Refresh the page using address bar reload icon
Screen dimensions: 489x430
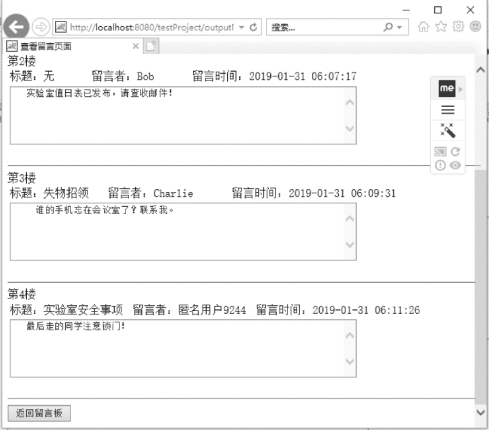tap(253, 27)
